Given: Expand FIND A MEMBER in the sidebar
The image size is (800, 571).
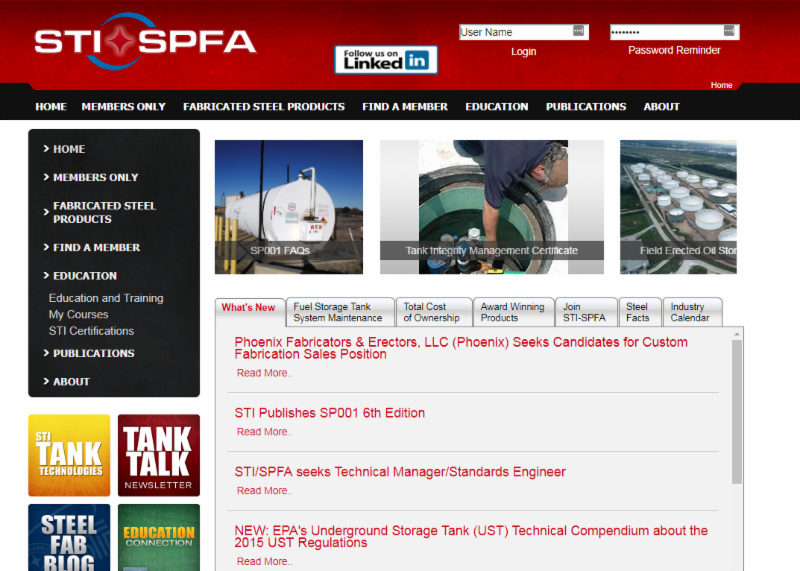Looking at the screenshot, I should coord(92,247).
